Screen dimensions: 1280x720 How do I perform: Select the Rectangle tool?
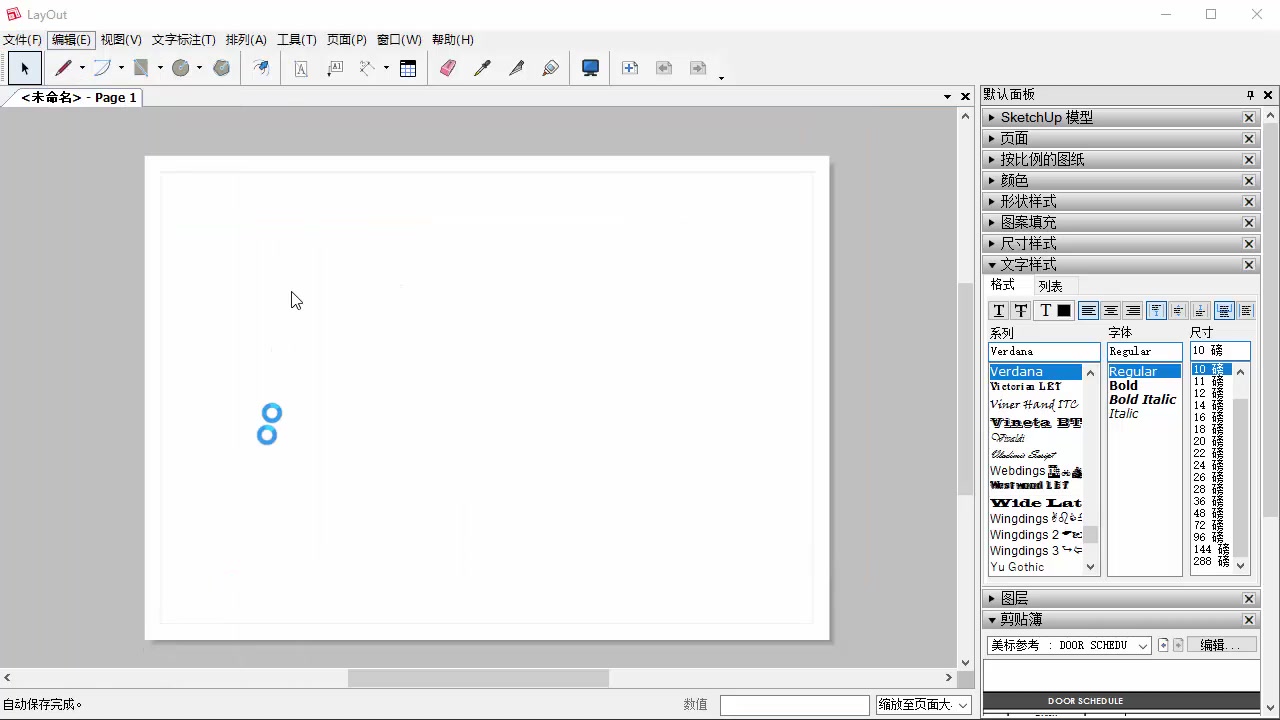point(141,68)
